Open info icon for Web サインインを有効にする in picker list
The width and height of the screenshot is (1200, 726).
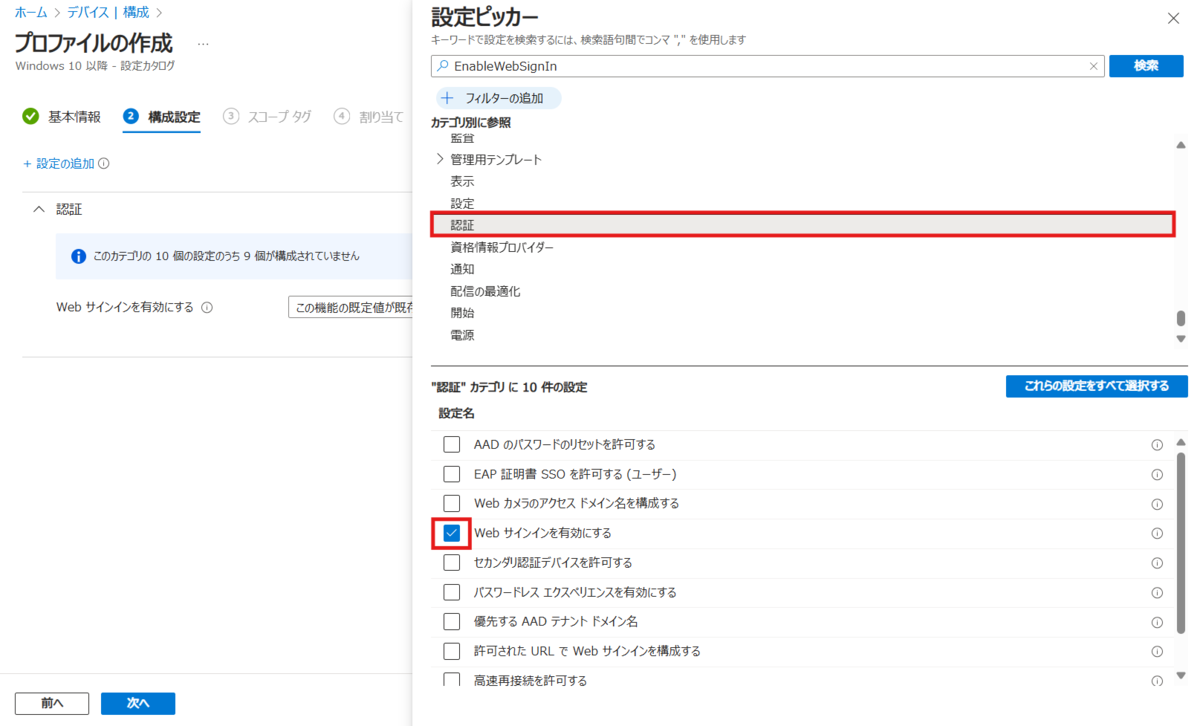[1157, 533]
